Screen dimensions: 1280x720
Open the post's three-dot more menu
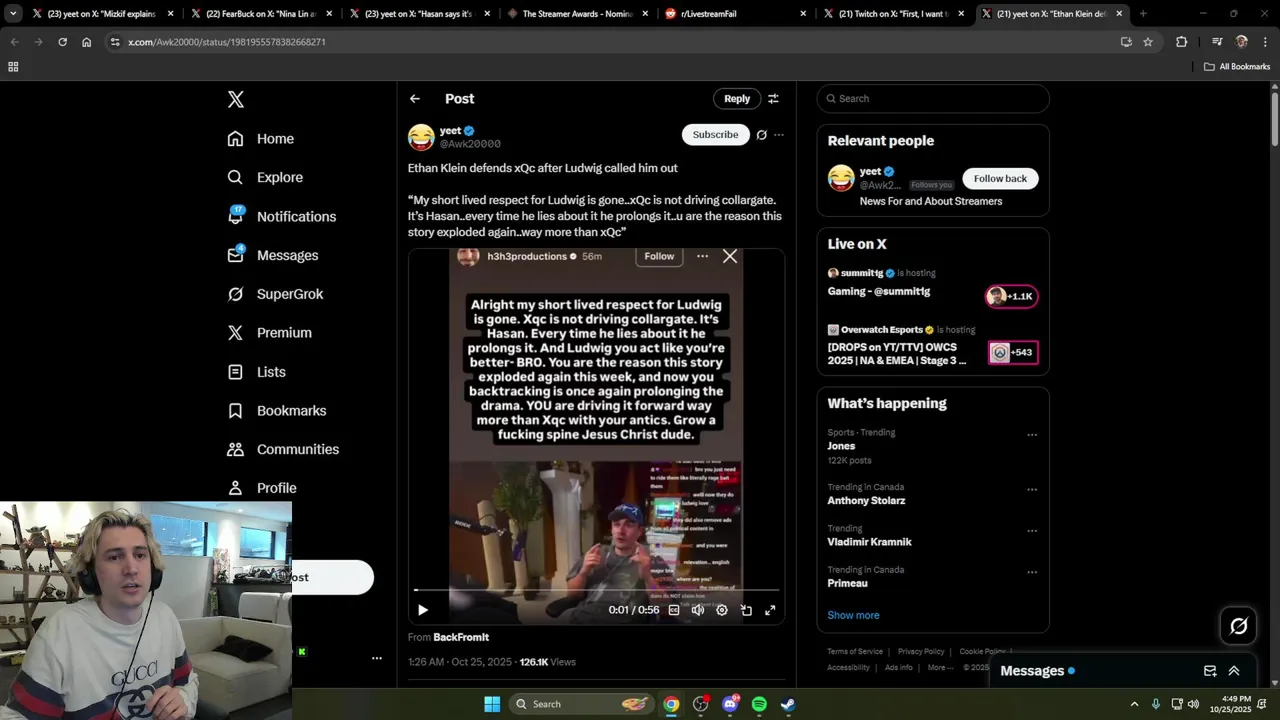779,135
